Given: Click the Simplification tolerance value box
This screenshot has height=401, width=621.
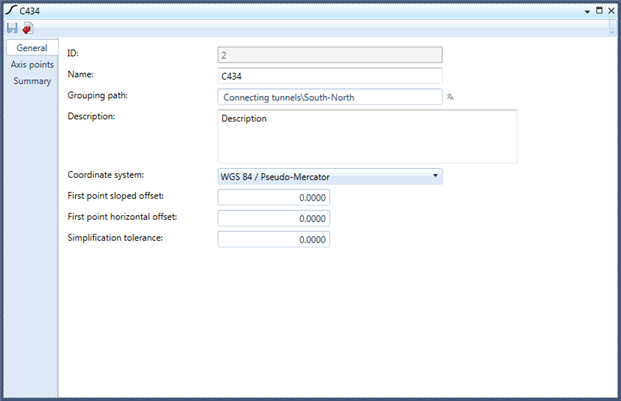Looking at the screenshot, I should pyautogui.click(x=273, y=240).
